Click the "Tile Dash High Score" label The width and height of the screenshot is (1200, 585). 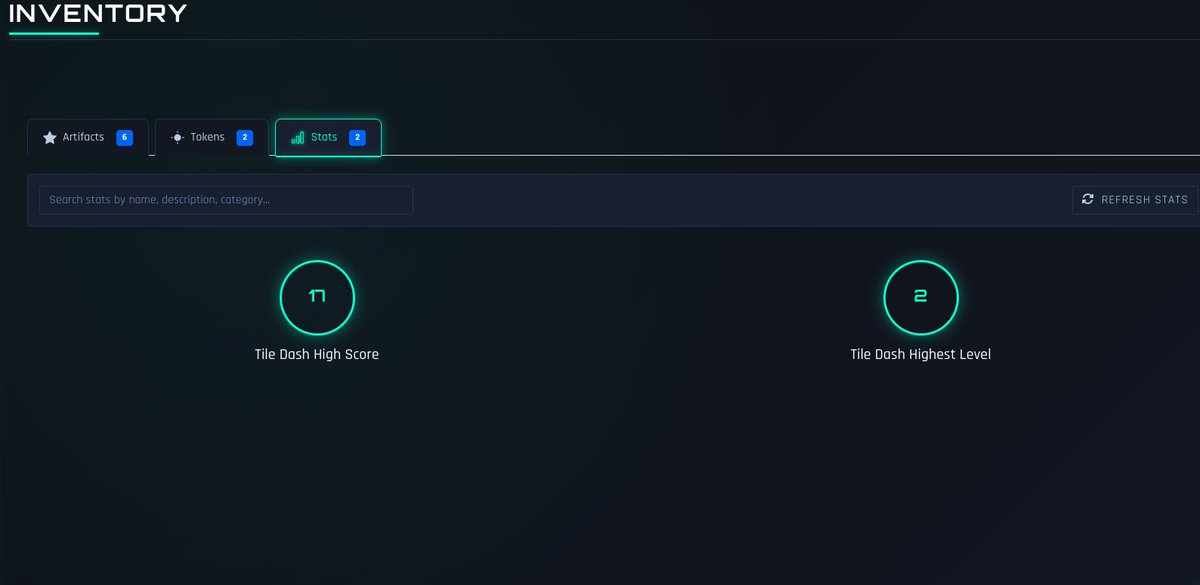[317, 354]
